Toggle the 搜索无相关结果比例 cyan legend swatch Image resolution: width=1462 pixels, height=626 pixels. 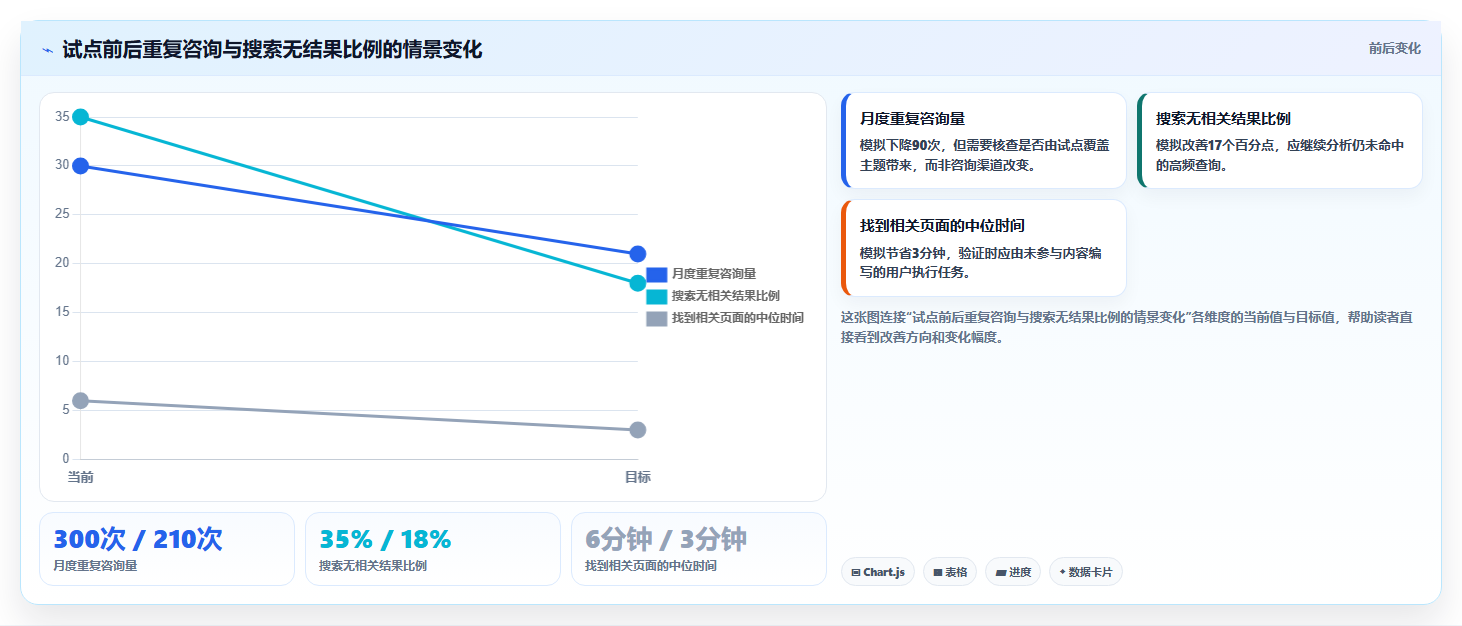[656, 296]
